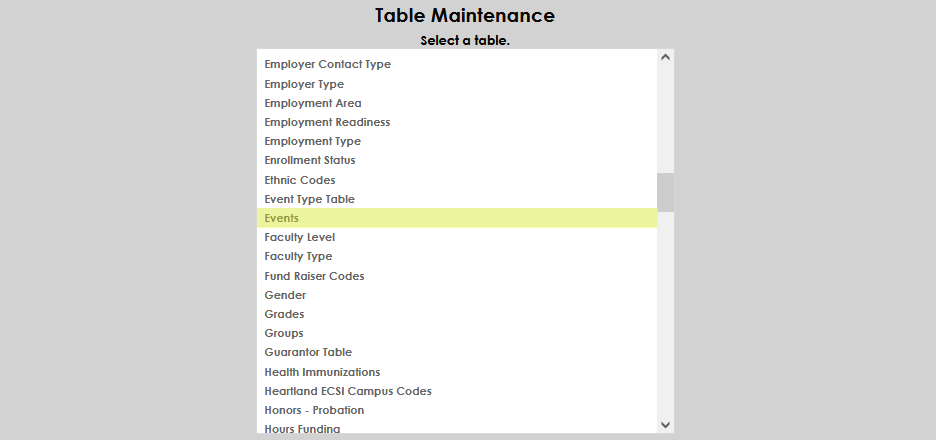Choose the Ethnic Codes table

tap(300, 180)
